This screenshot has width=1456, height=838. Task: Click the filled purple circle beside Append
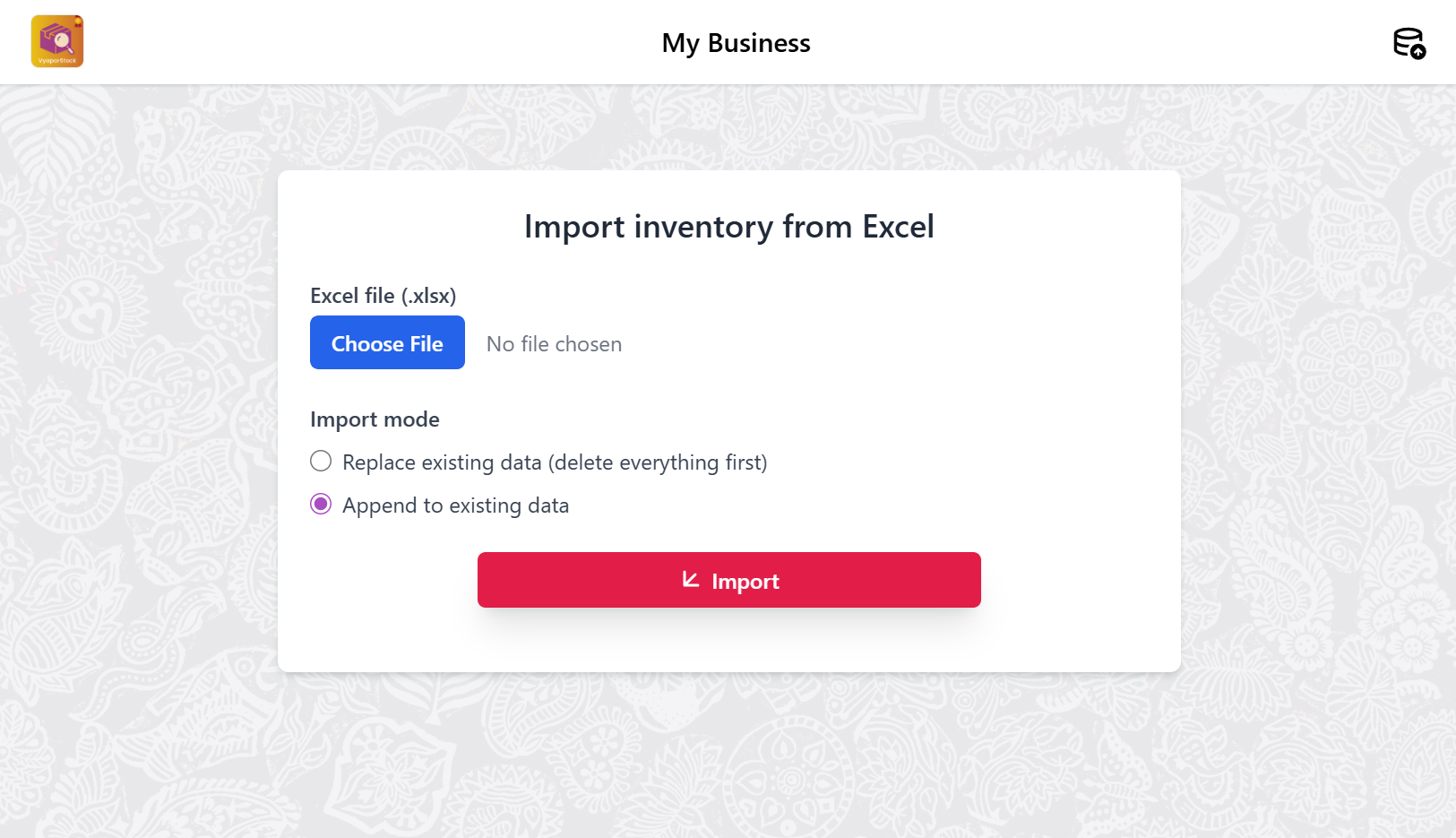coord(321,505)
